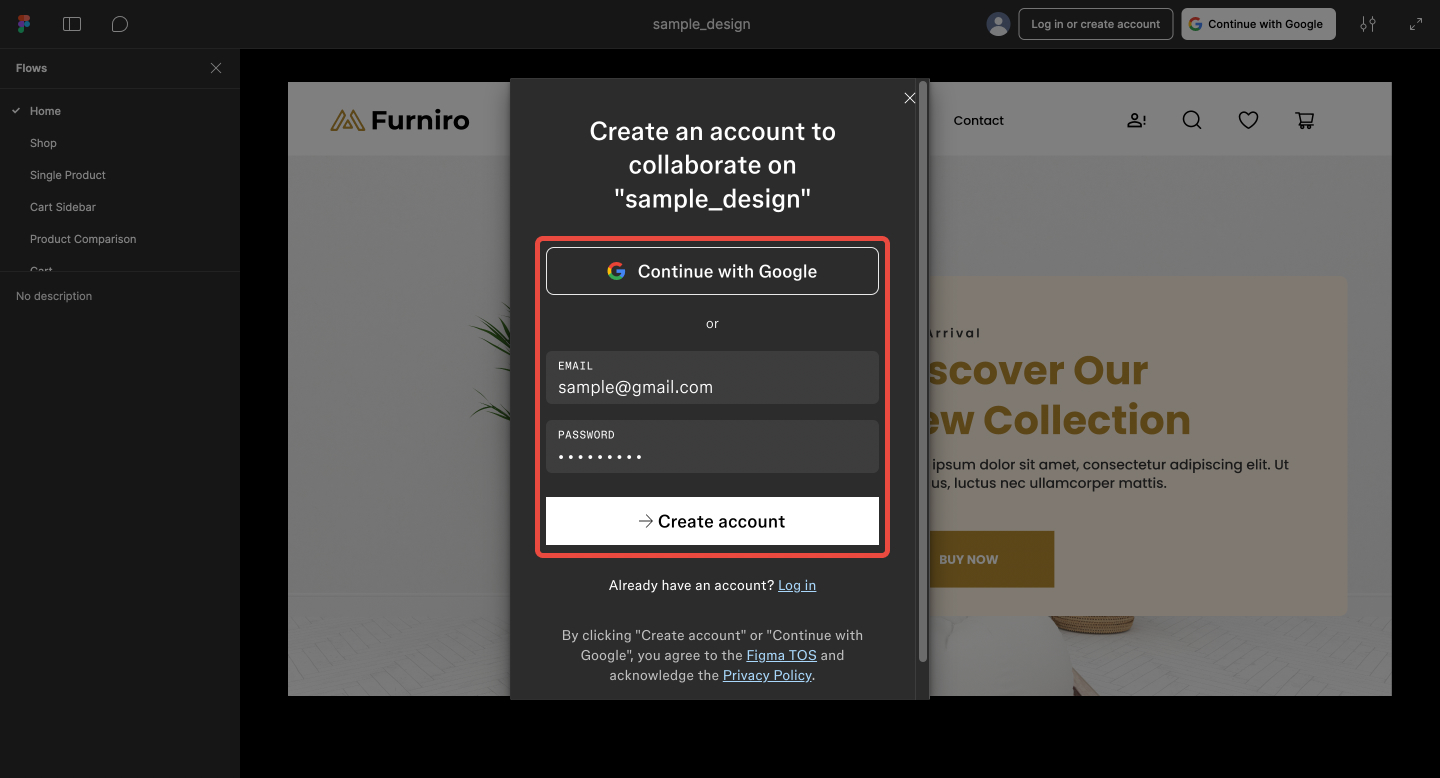Click the Email input field
1440x778 pixels.
click(712, 377)
